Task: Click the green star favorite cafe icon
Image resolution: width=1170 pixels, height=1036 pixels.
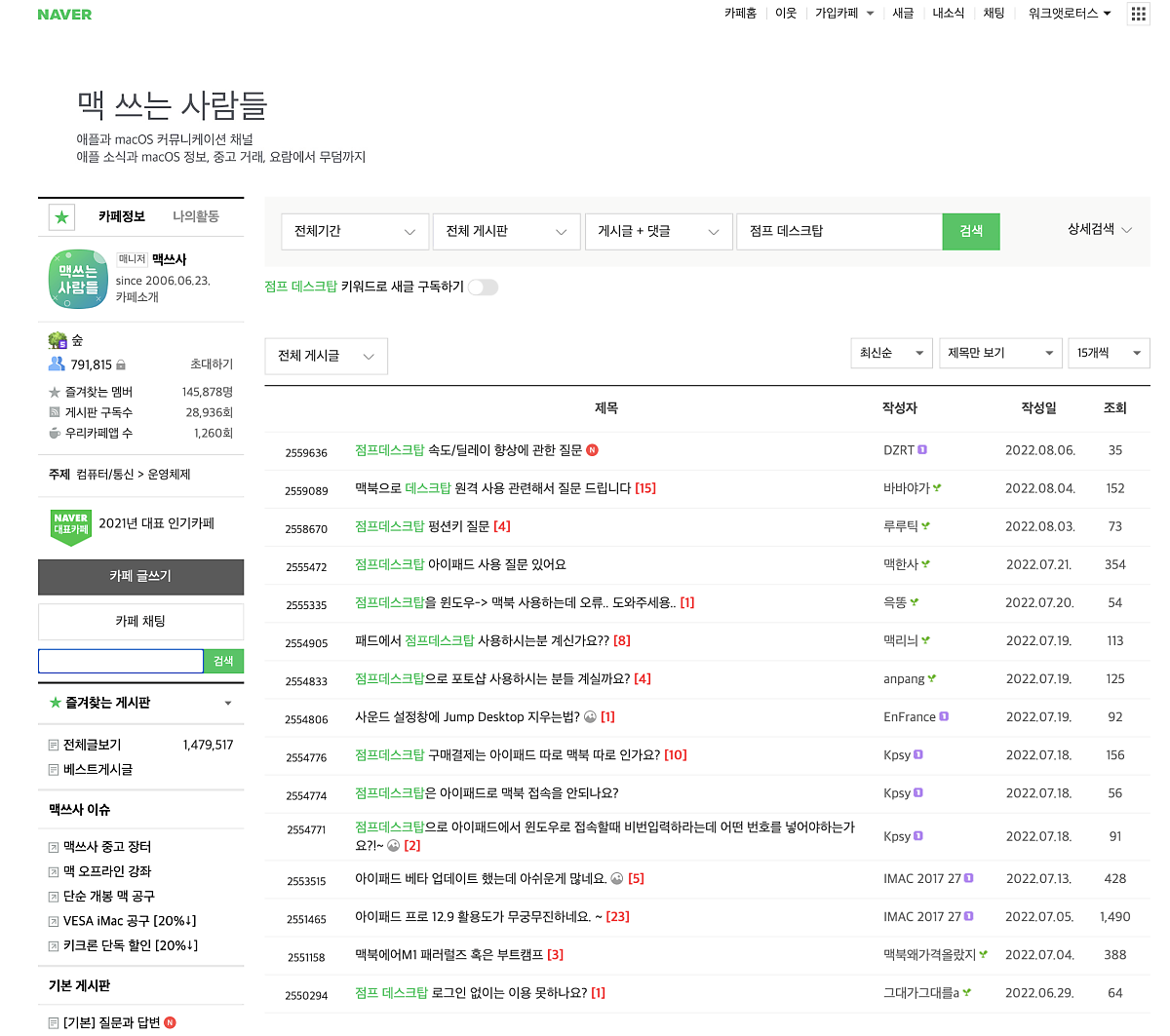Action: pyautogui.click(x=61, y=217)
